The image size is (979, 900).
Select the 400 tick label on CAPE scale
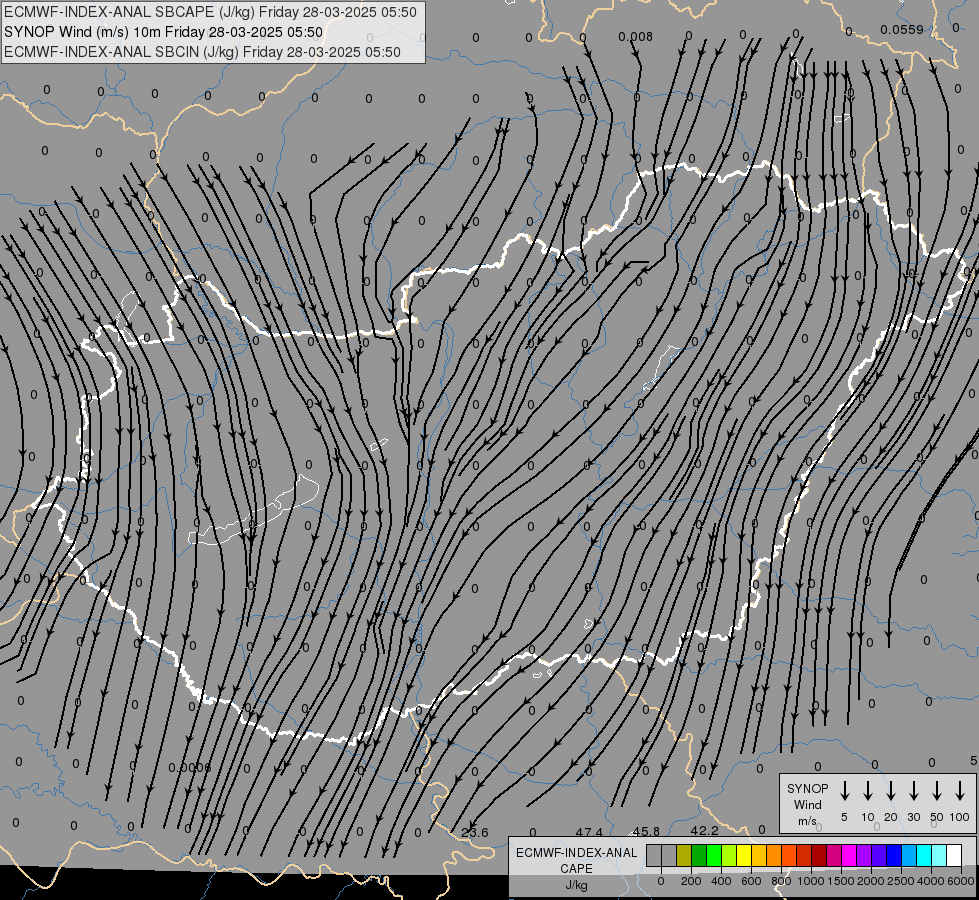point(721,881)
